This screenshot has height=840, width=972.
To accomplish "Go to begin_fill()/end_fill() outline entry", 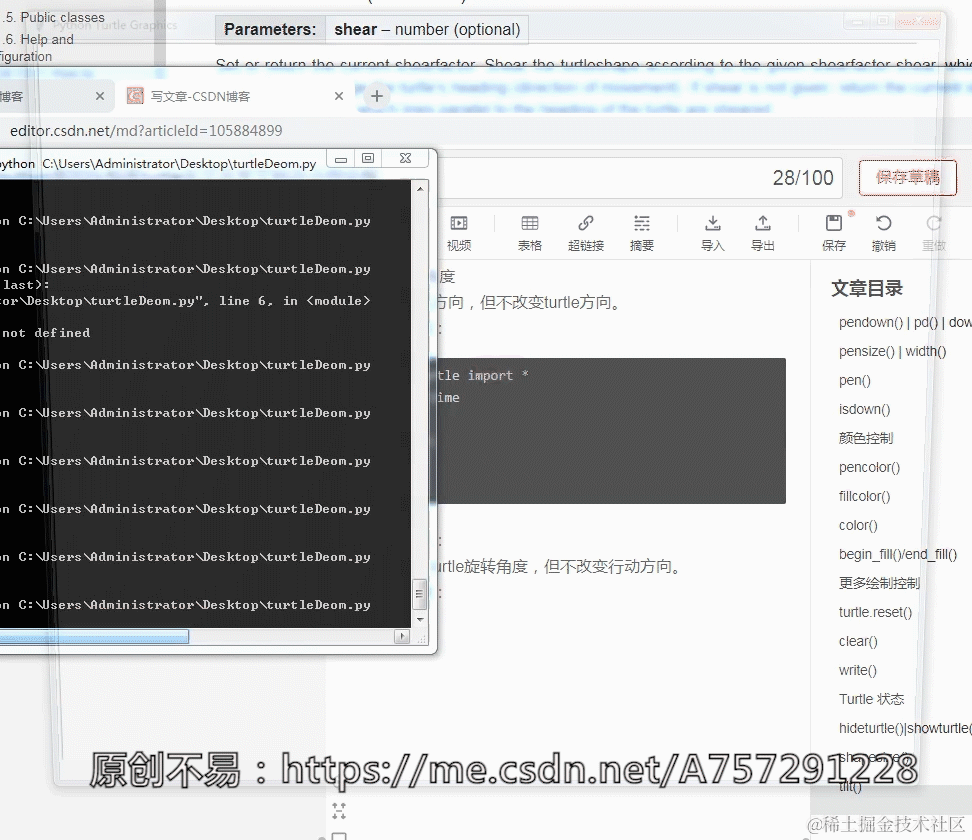I will coord(898,554).
